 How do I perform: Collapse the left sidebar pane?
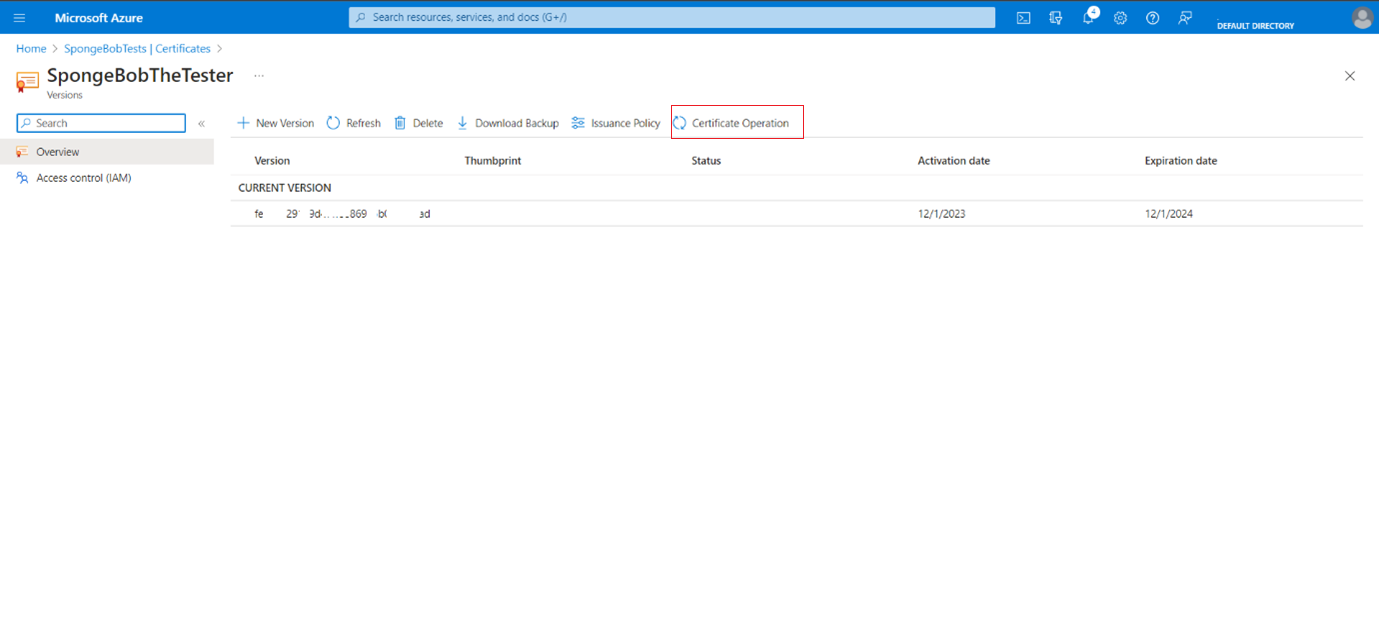coord(201,122)
